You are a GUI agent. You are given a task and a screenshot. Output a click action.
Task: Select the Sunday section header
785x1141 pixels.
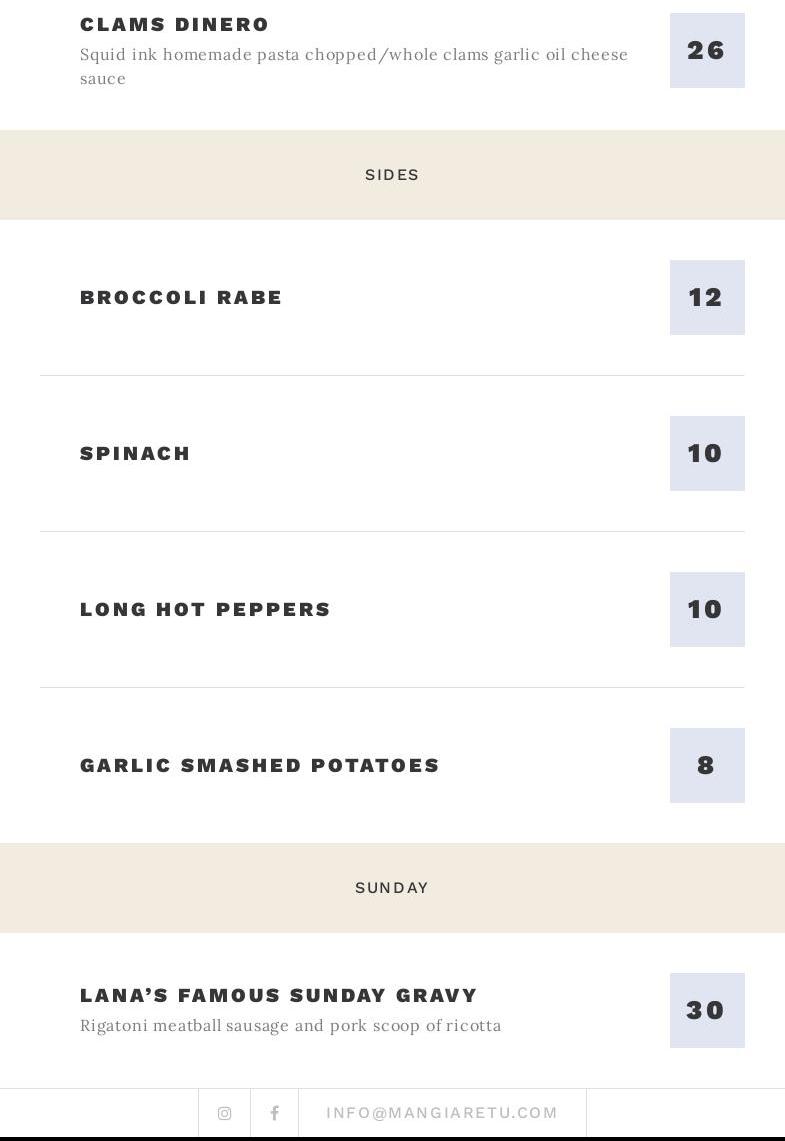(392, 888)
